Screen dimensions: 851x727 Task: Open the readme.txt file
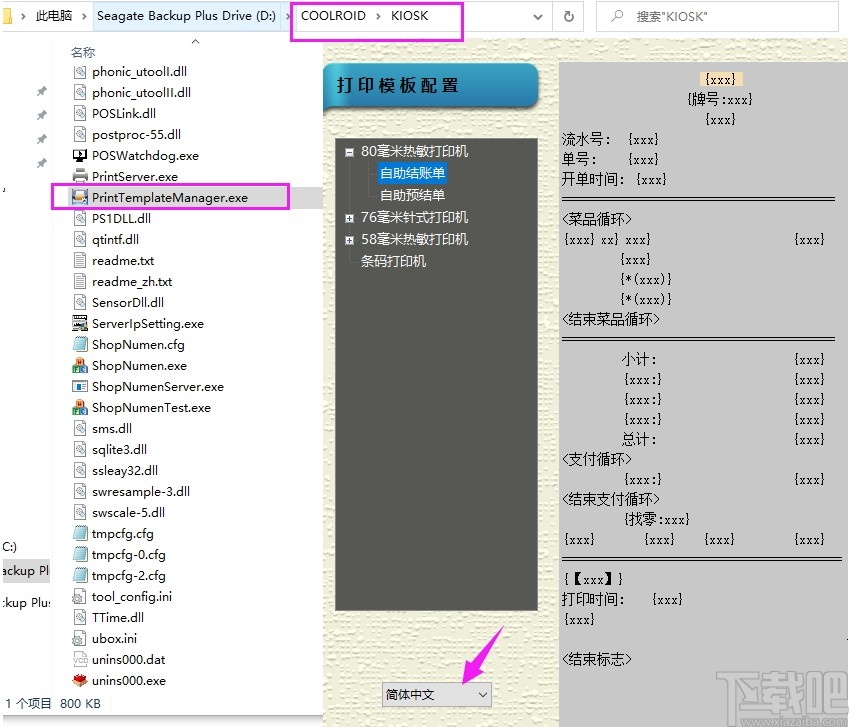pos(130,260)
